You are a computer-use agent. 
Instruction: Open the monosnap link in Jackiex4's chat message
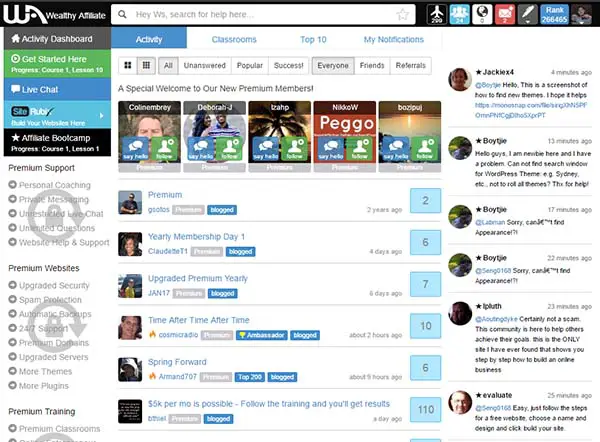pyautogui.click(x=531, y=110)
